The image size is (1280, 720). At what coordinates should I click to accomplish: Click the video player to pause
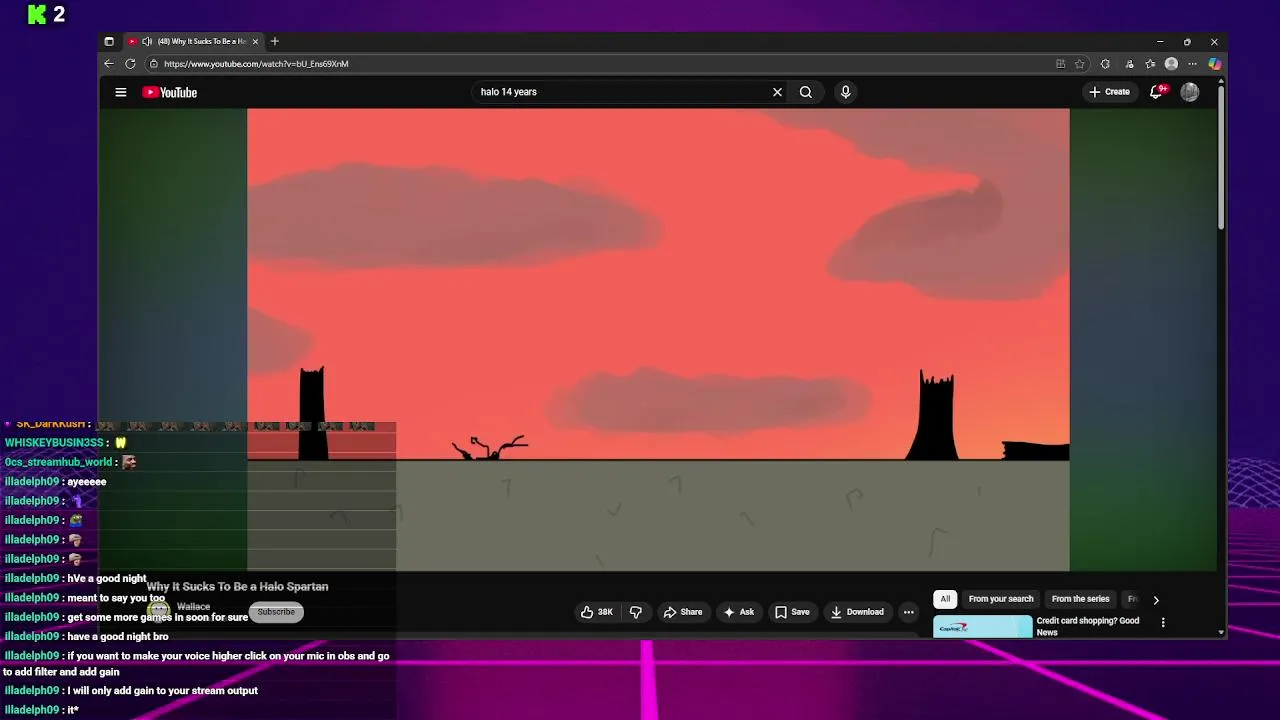click(658, 340)
